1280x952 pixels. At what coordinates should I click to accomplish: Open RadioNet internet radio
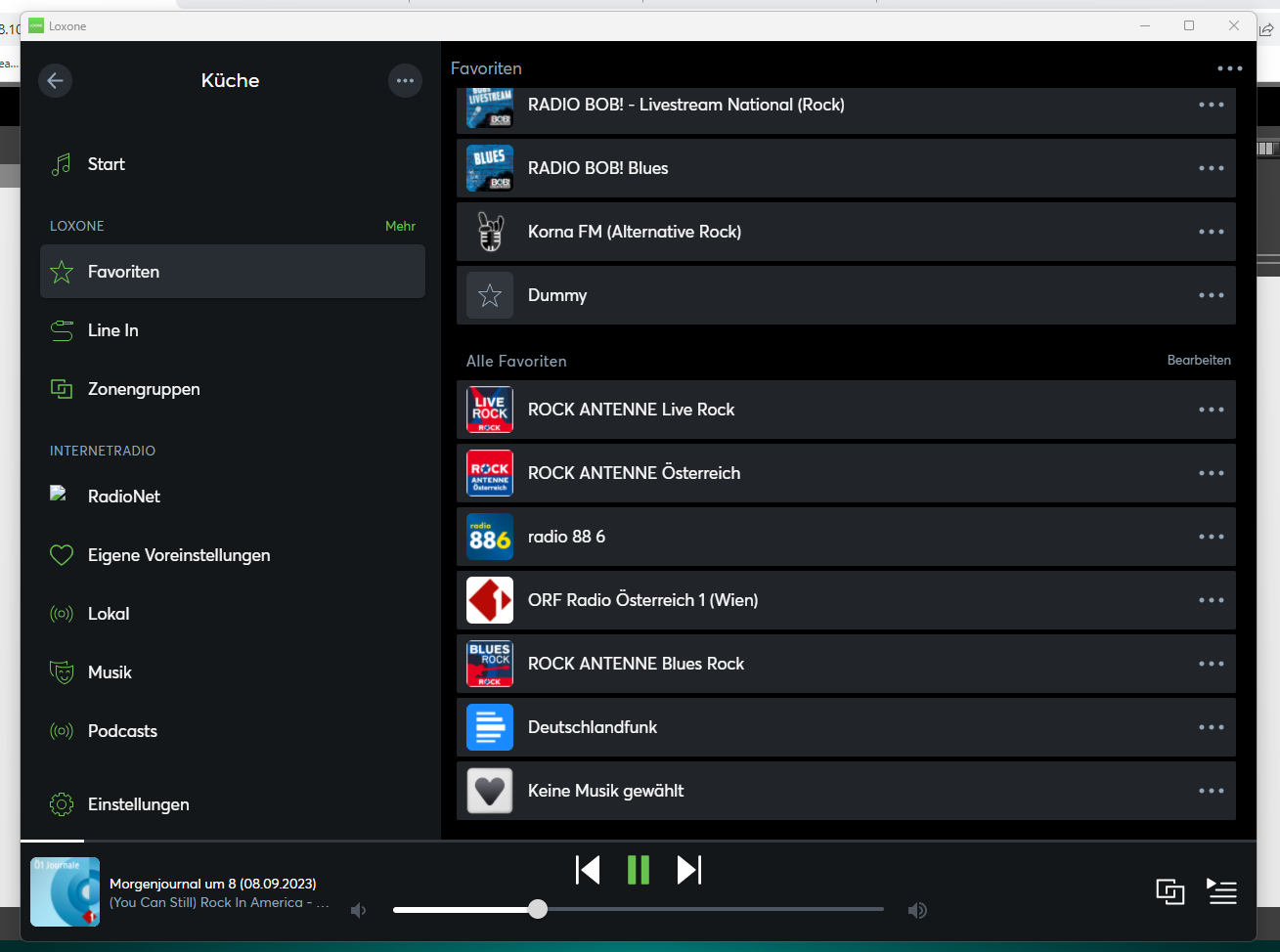233,497
